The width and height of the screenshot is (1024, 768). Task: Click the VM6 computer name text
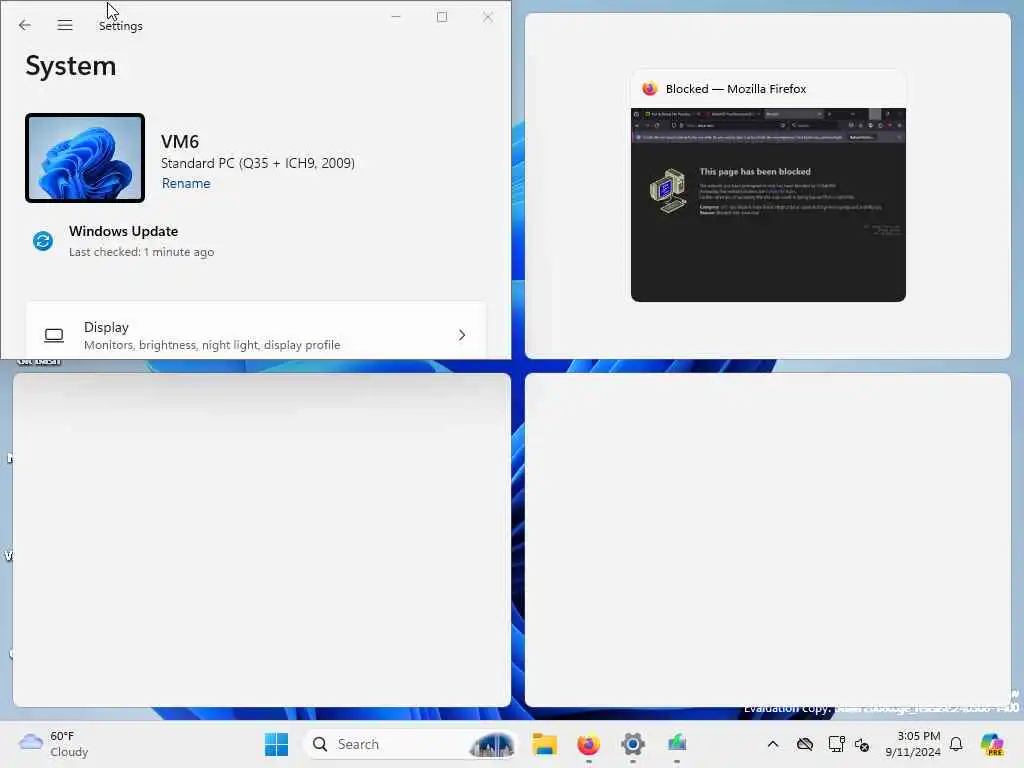tap(180, 142)
